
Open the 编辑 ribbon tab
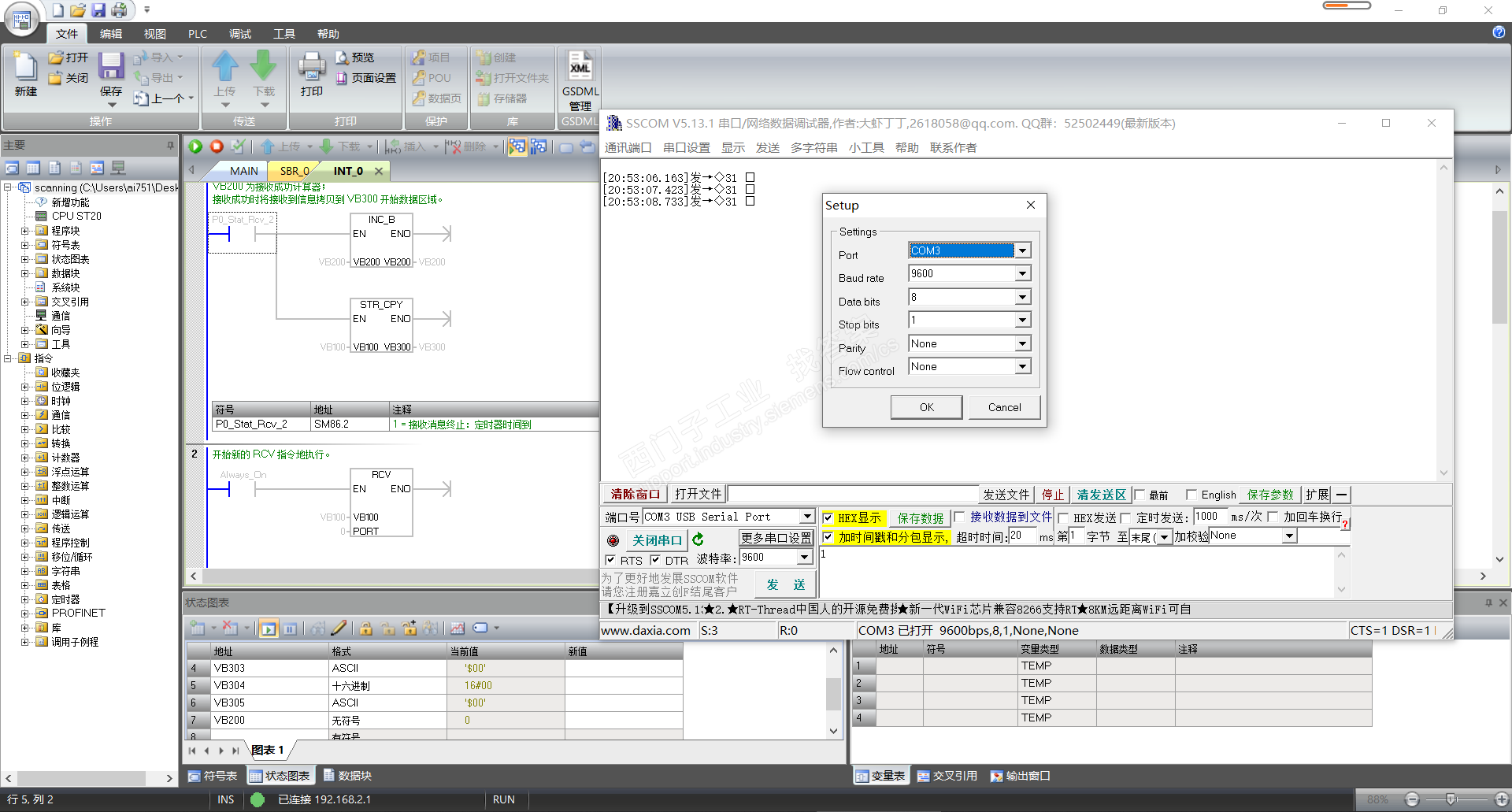point(110,34)
